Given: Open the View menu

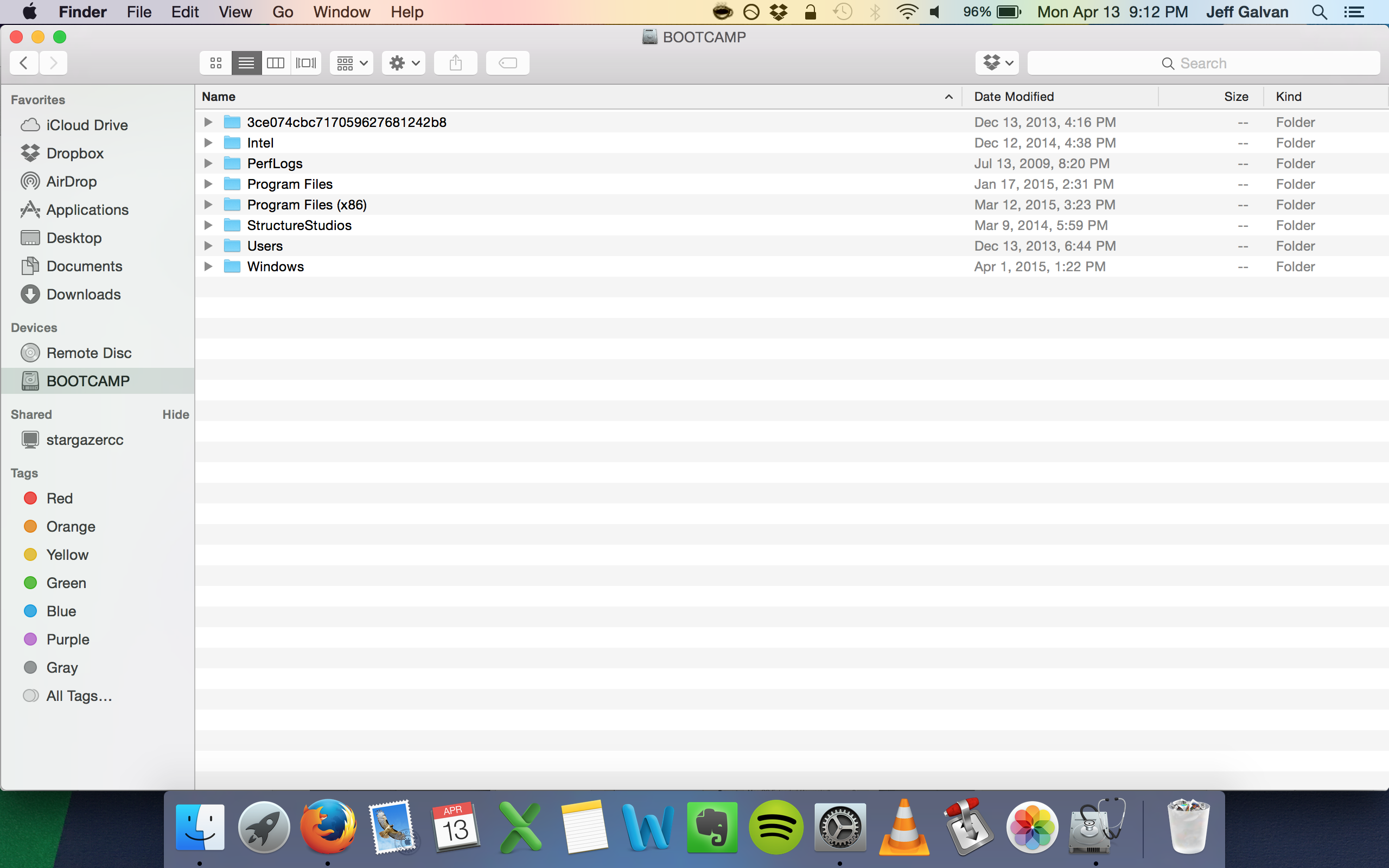Looking at the screenshot, I should click(235, 12).
